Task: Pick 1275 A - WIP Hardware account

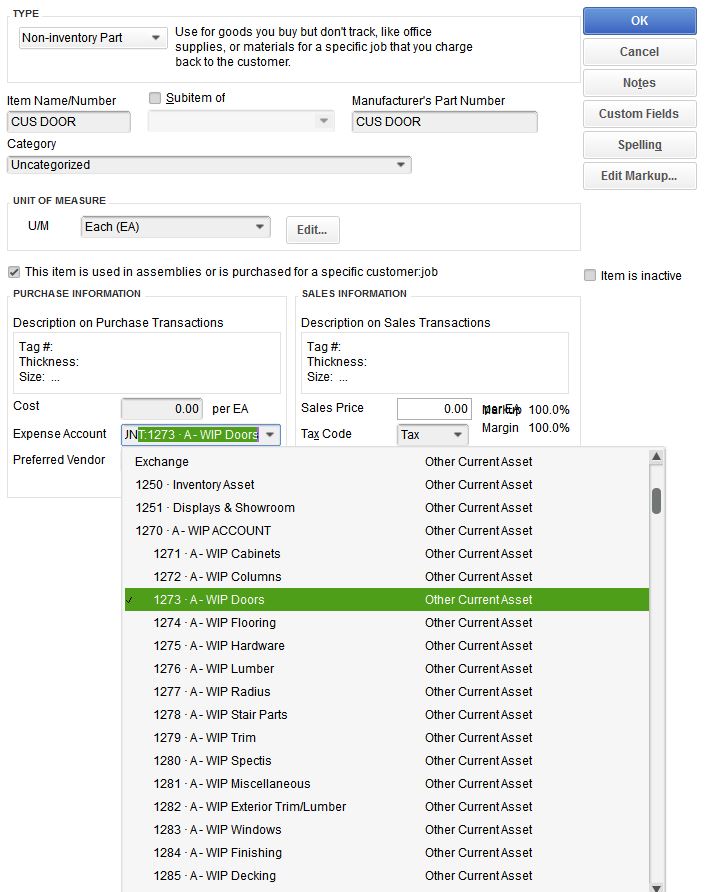Action: tap(219, 646)
